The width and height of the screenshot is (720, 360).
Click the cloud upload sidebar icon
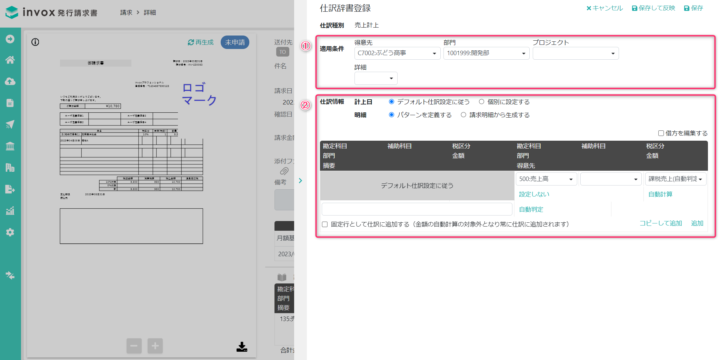(x=10, y=81)
